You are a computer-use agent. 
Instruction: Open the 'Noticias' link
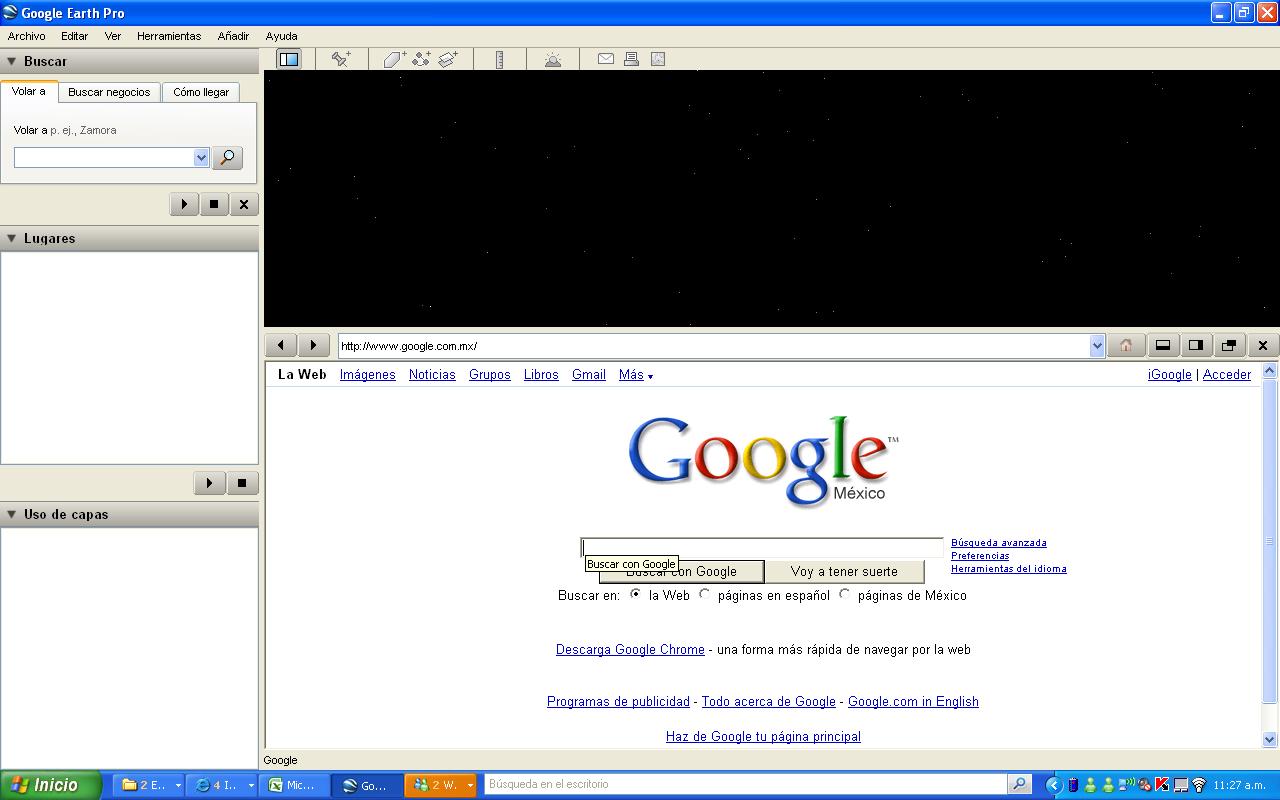pos(432,375)
